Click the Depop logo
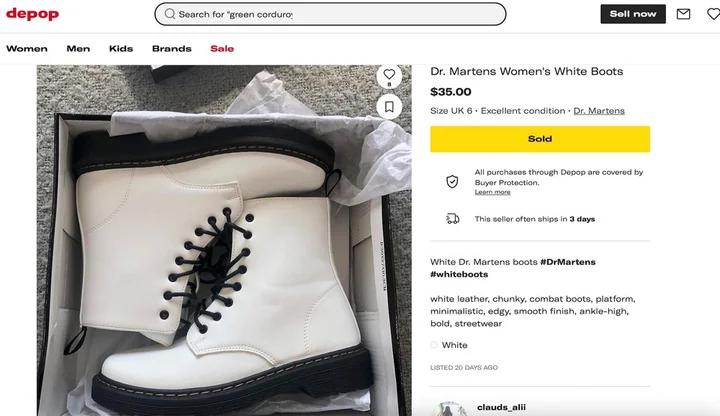Viewport: 720px width, 416px height. tap(33, 14)
